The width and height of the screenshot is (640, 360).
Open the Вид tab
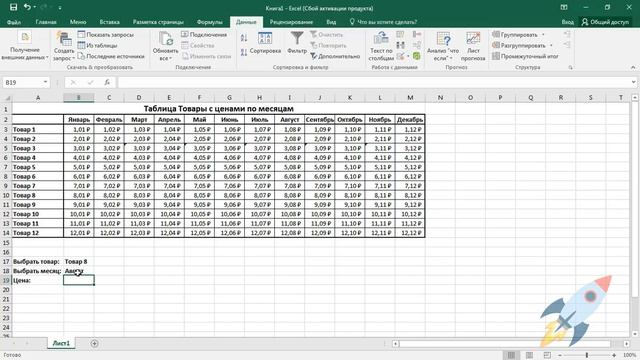[x=331, y=22]
